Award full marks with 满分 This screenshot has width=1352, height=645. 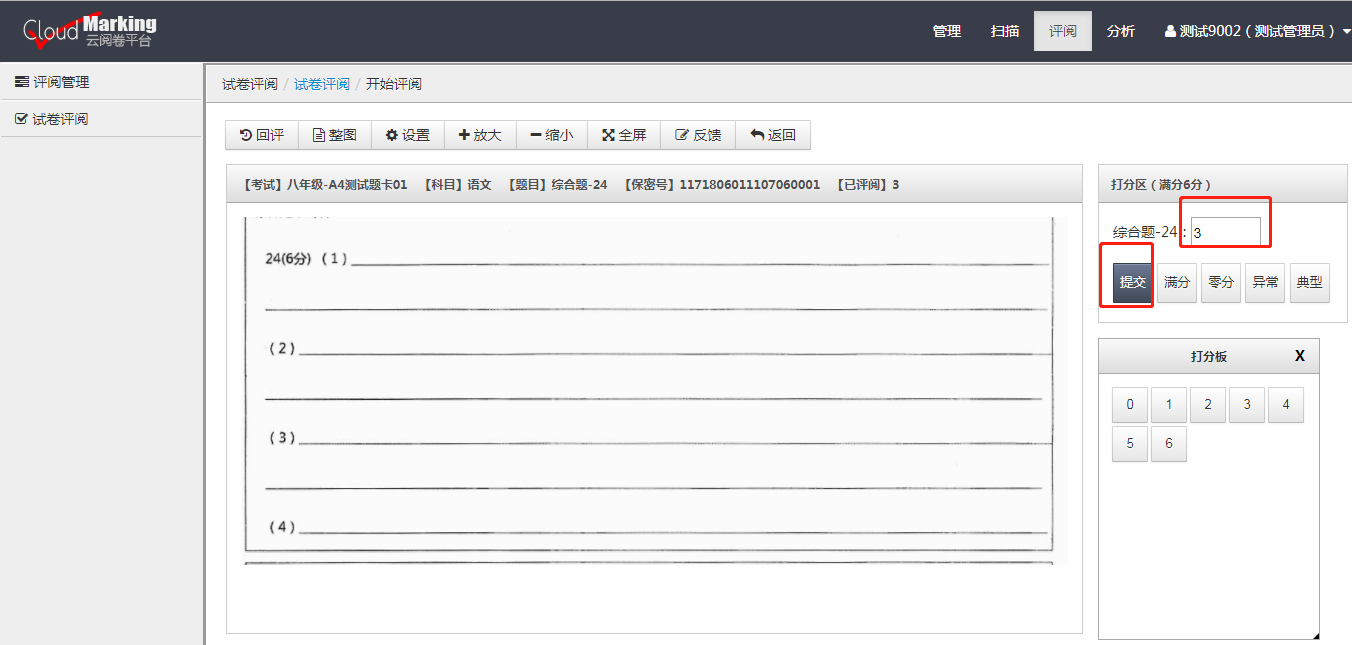point(1176,282)
